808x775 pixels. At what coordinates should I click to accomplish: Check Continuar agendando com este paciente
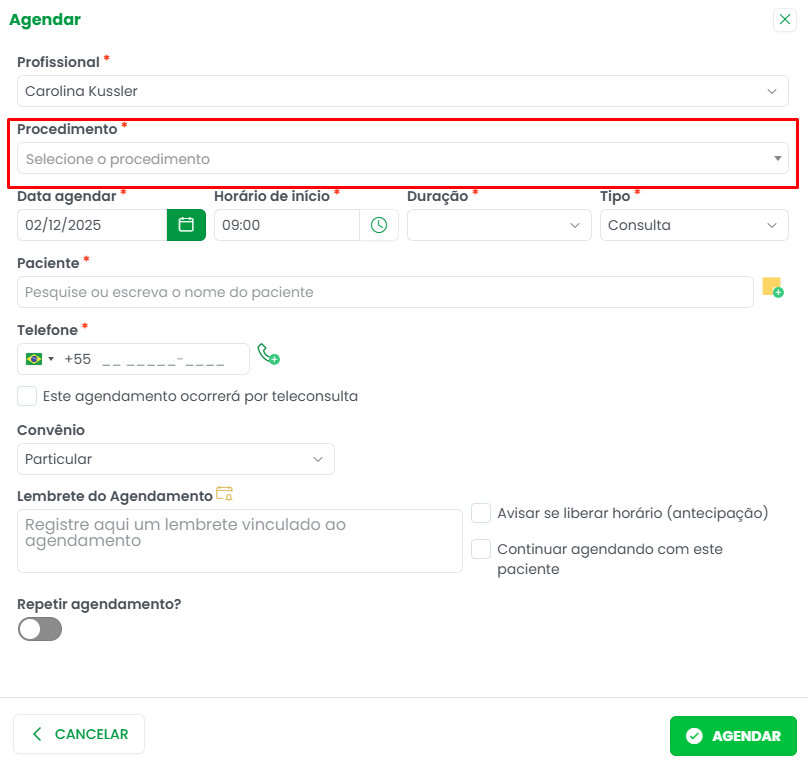coord(481,549)
